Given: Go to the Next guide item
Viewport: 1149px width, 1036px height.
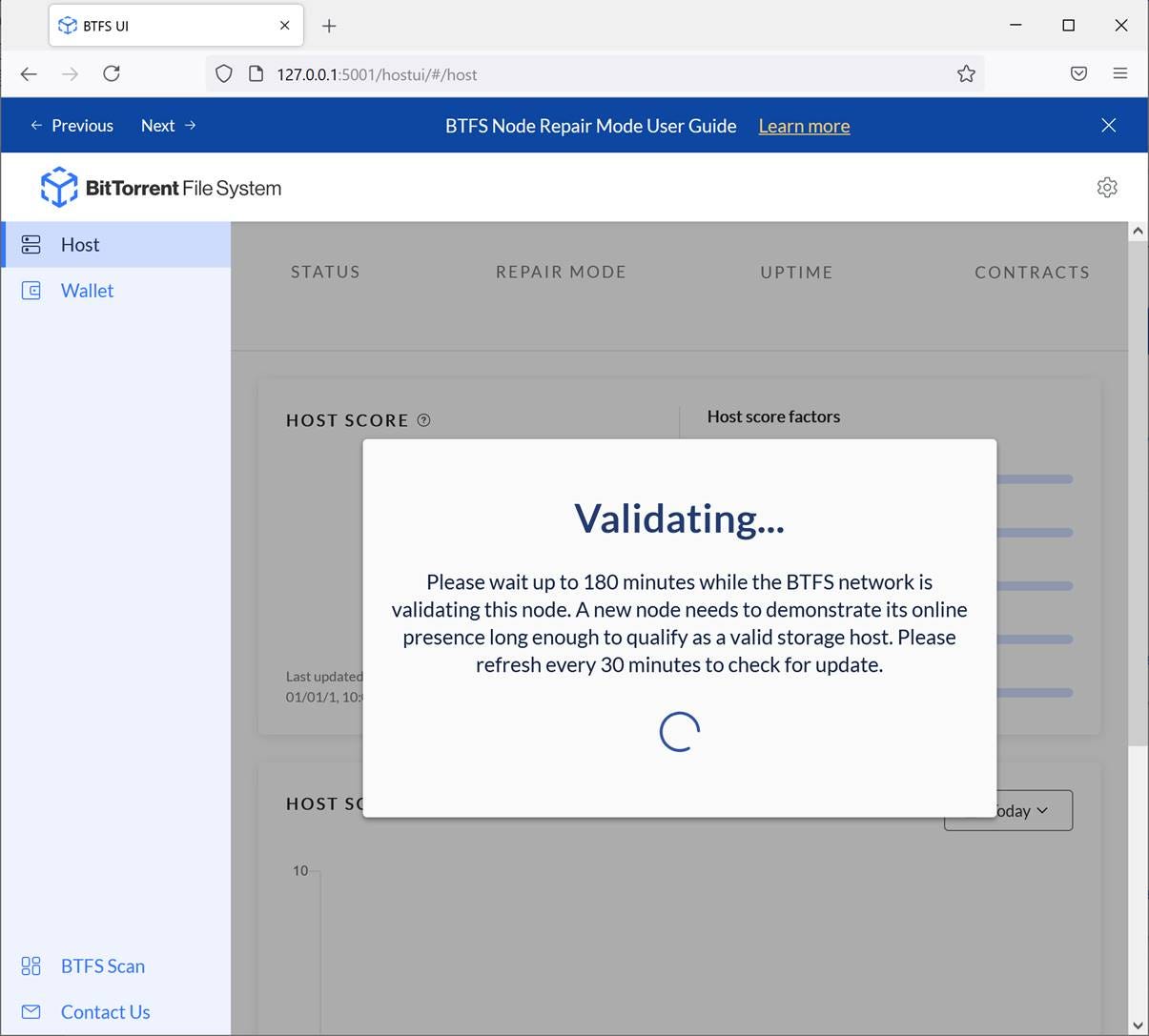Looking at the screenshot, I should [169, 126].
